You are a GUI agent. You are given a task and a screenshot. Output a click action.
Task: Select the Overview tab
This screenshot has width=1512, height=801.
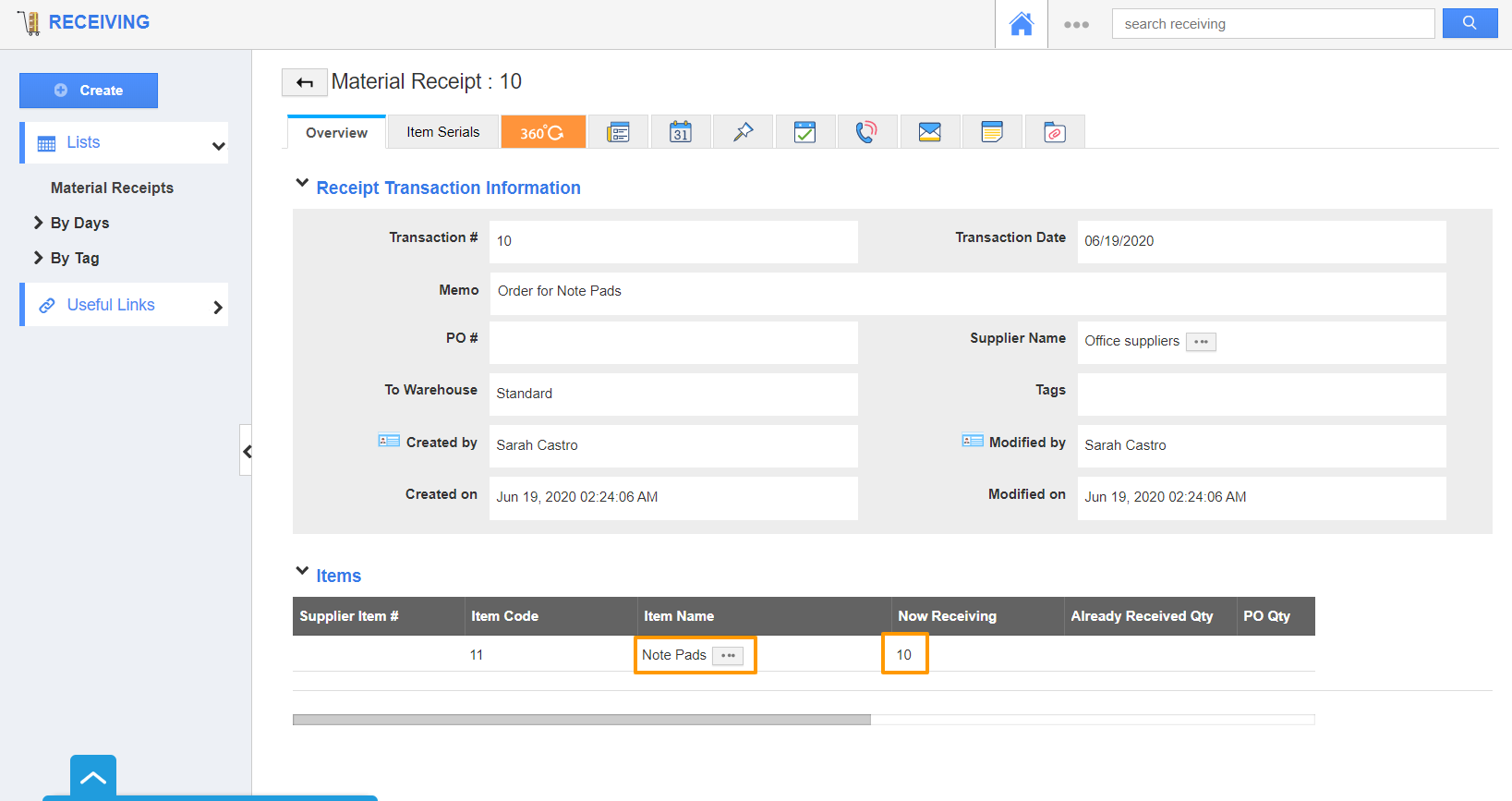point(336,133)
